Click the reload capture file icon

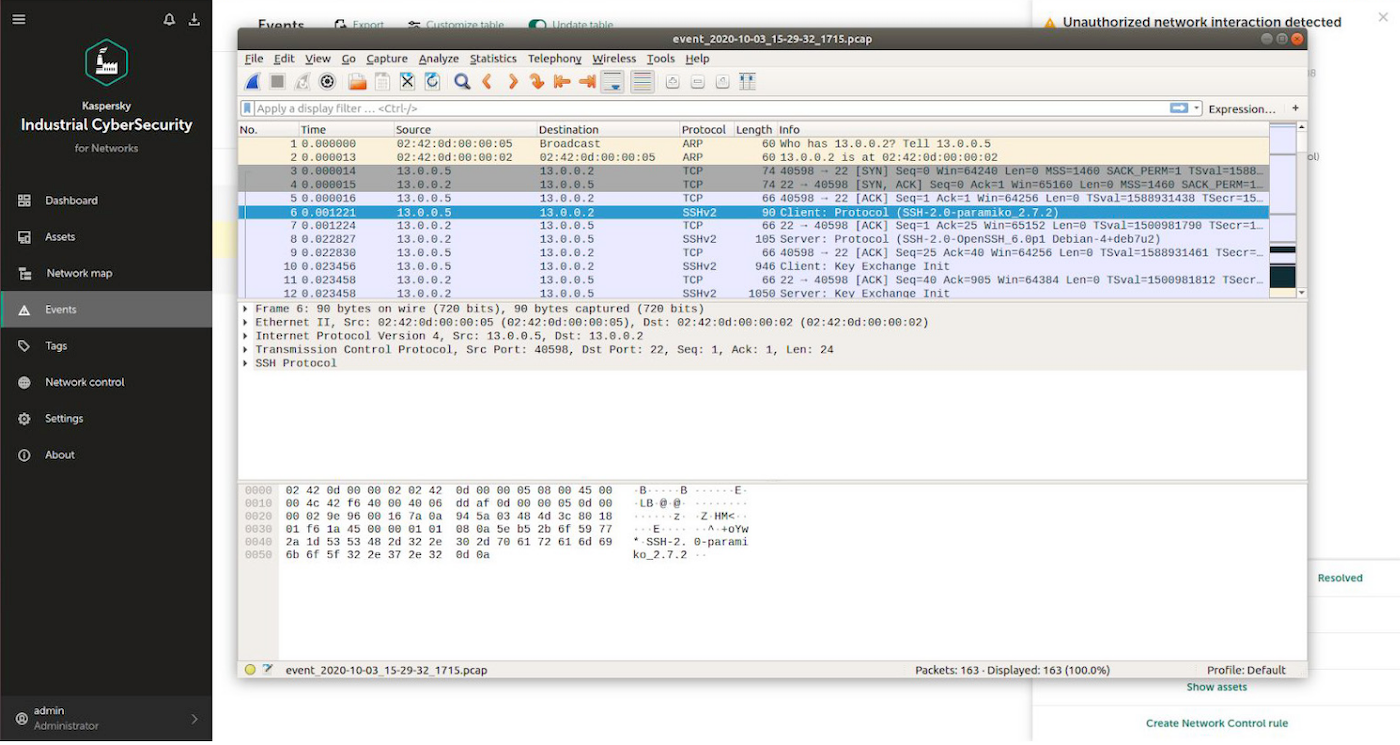click(432, 82)
